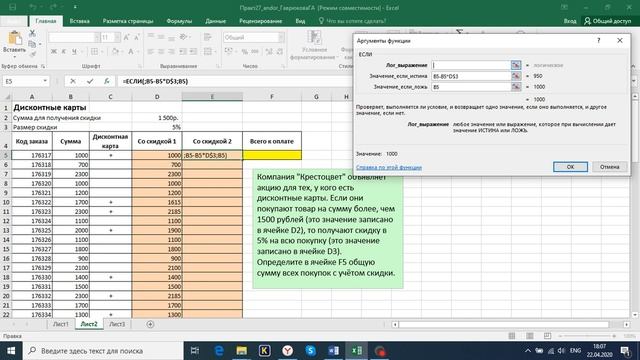This screenshot has width=640, height=360.
Task: Collapse dialog button beside Значение_если_истина field
Action: click(516, 76)
